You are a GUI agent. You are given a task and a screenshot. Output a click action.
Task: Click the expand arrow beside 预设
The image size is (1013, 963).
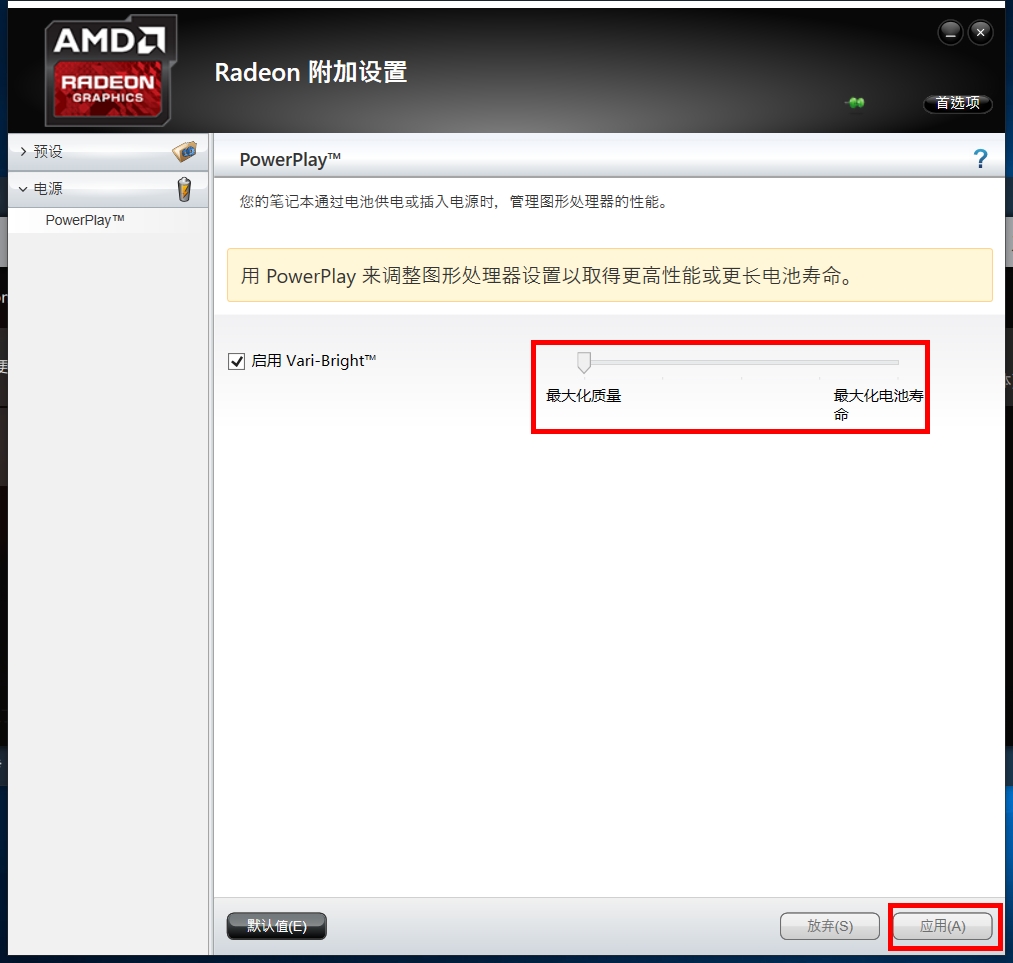coord(22,151)
